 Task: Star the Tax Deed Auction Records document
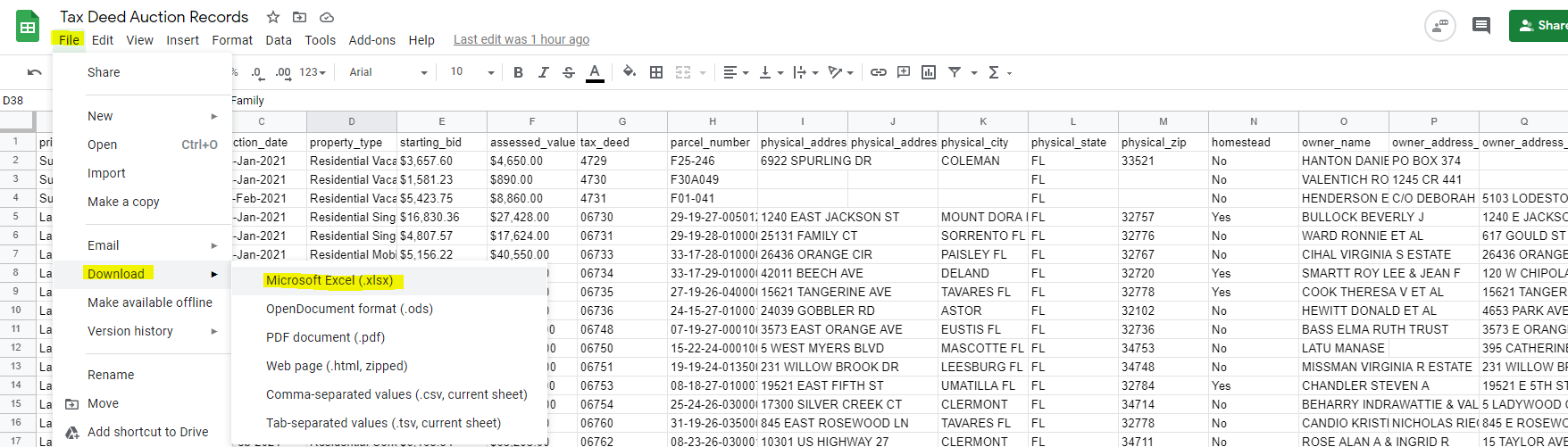point(273,17)
